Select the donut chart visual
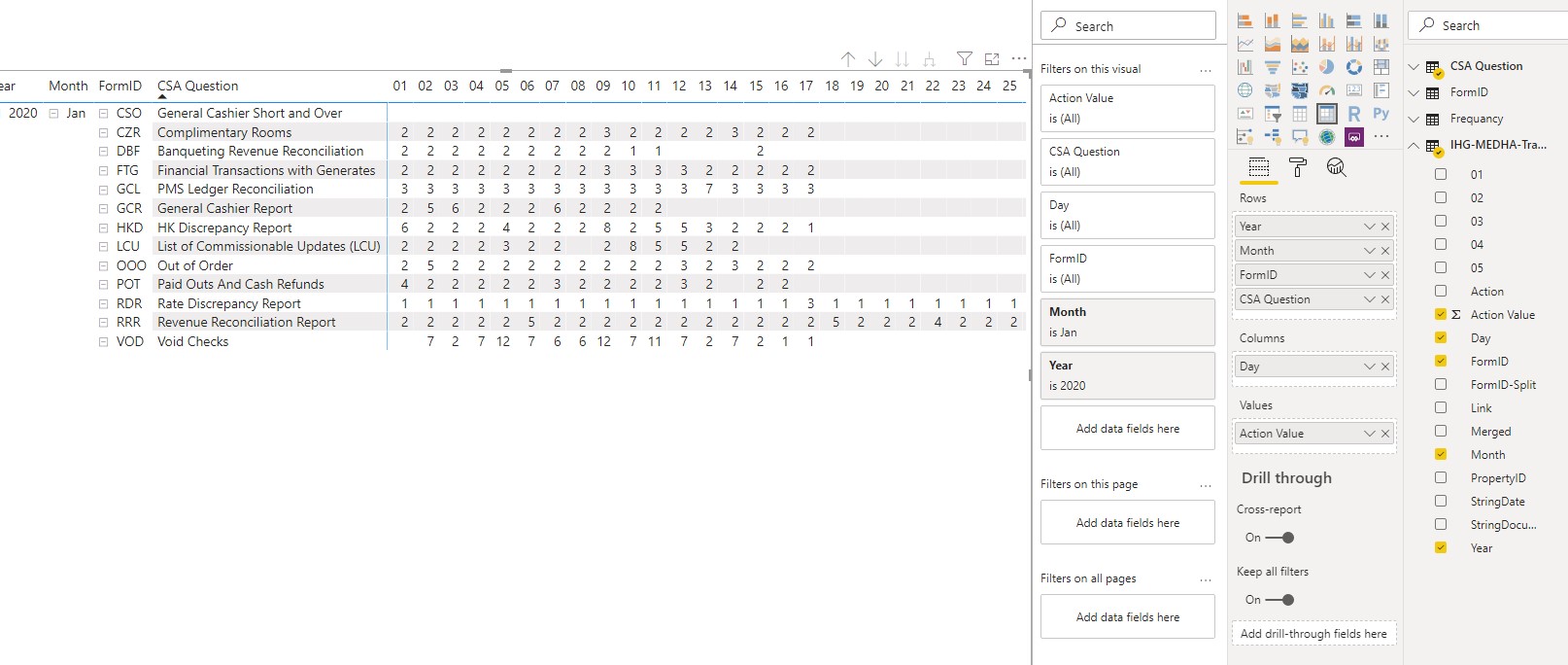The image size is (1568, 665). pyautogui.click(x=1353, y=67)
